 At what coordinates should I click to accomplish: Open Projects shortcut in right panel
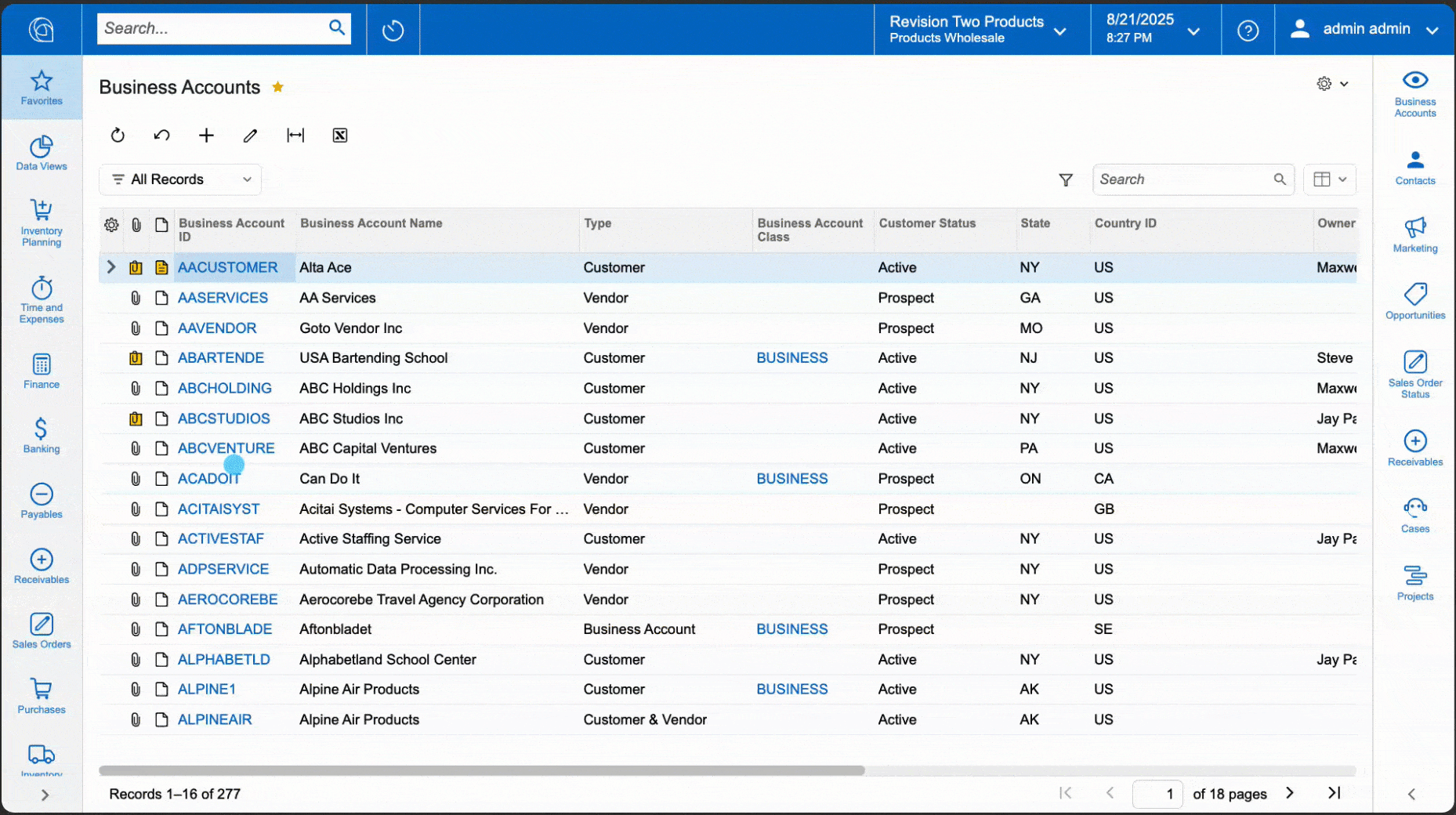pyautogui.click(x=1414, y=583)
